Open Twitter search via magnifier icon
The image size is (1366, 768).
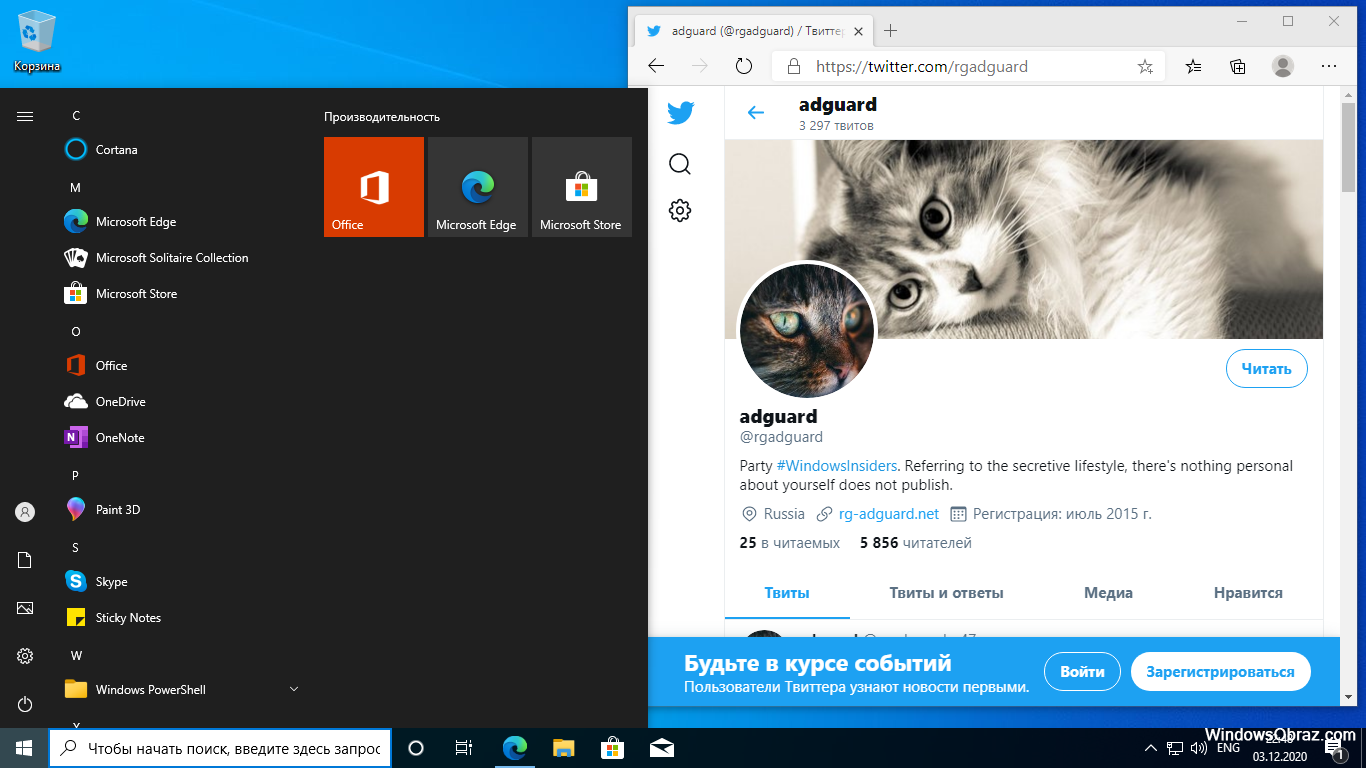[680, 164]
